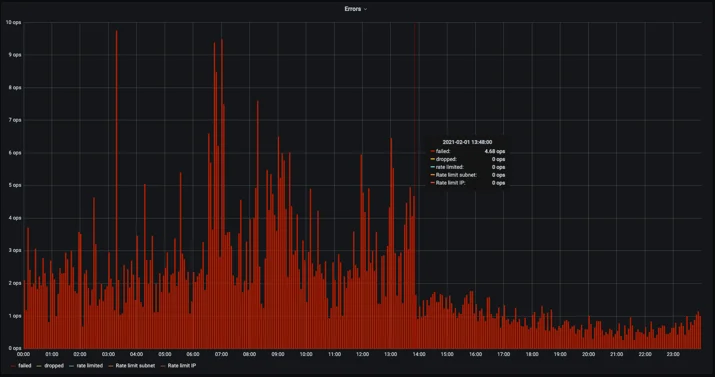
Task: Click the 'dropped:' row in the tooltip
Action: click(467, 159)
